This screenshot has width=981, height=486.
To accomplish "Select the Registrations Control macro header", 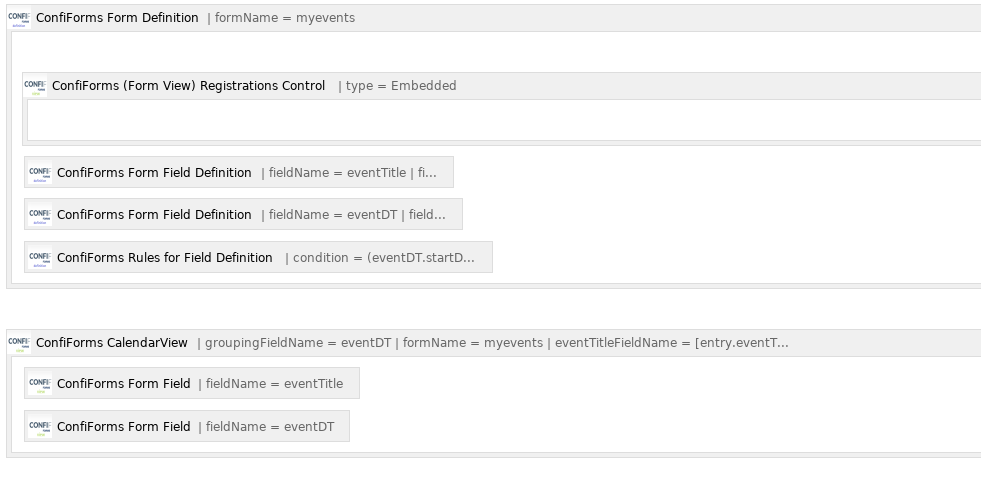I will (x=502, y=86).
